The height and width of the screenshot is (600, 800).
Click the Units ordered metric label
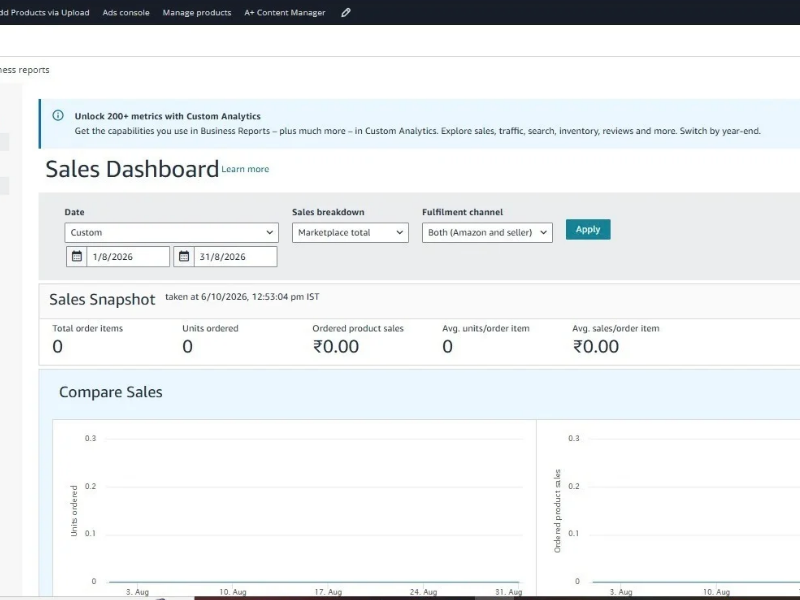click(210, 329)
